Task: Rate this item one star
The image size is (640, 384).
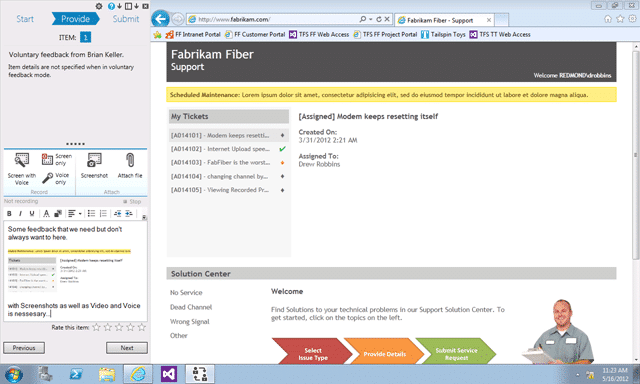Action: (96, 327)
